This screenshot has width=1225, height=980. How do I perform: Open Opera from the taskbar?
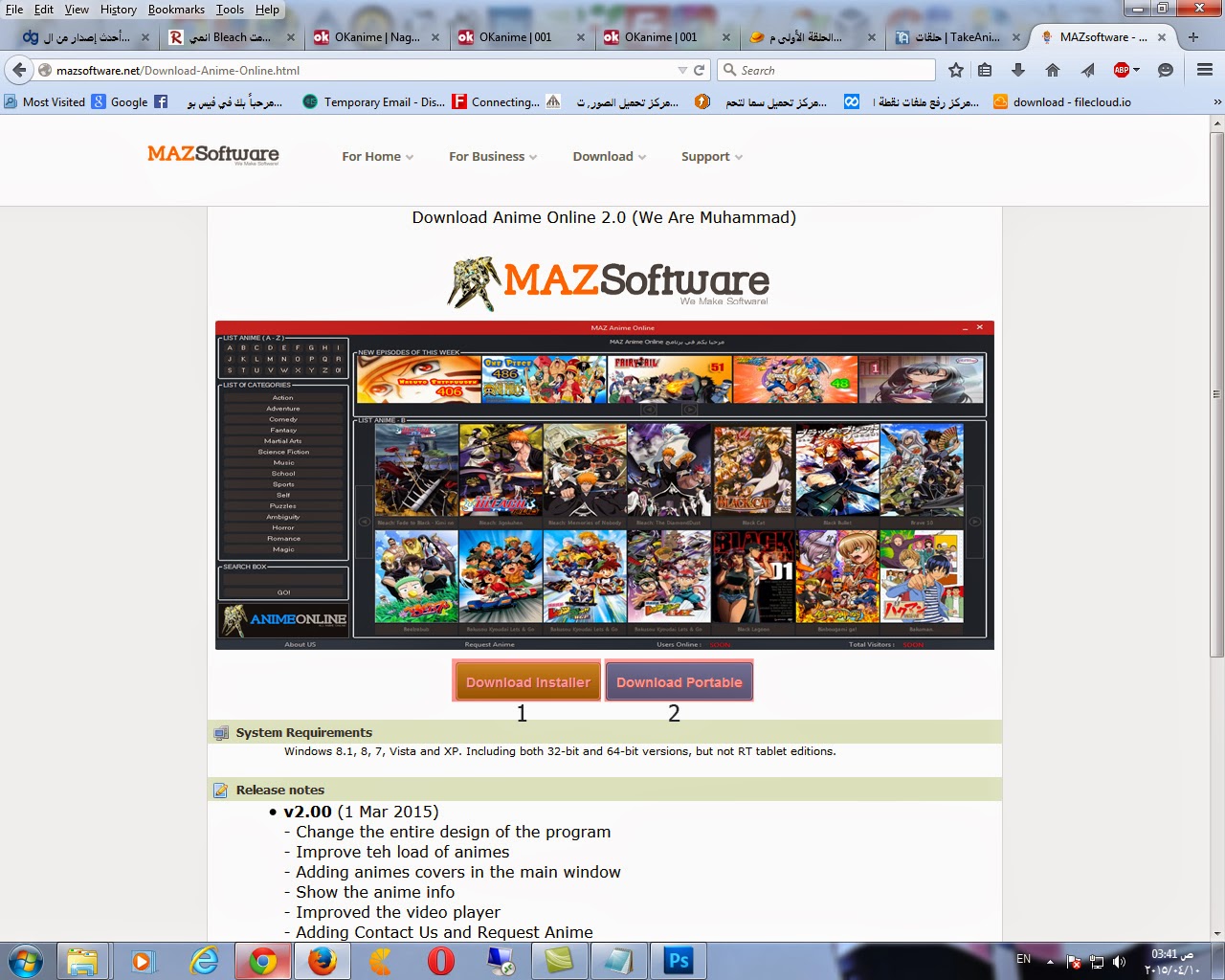tap(441, 961)
